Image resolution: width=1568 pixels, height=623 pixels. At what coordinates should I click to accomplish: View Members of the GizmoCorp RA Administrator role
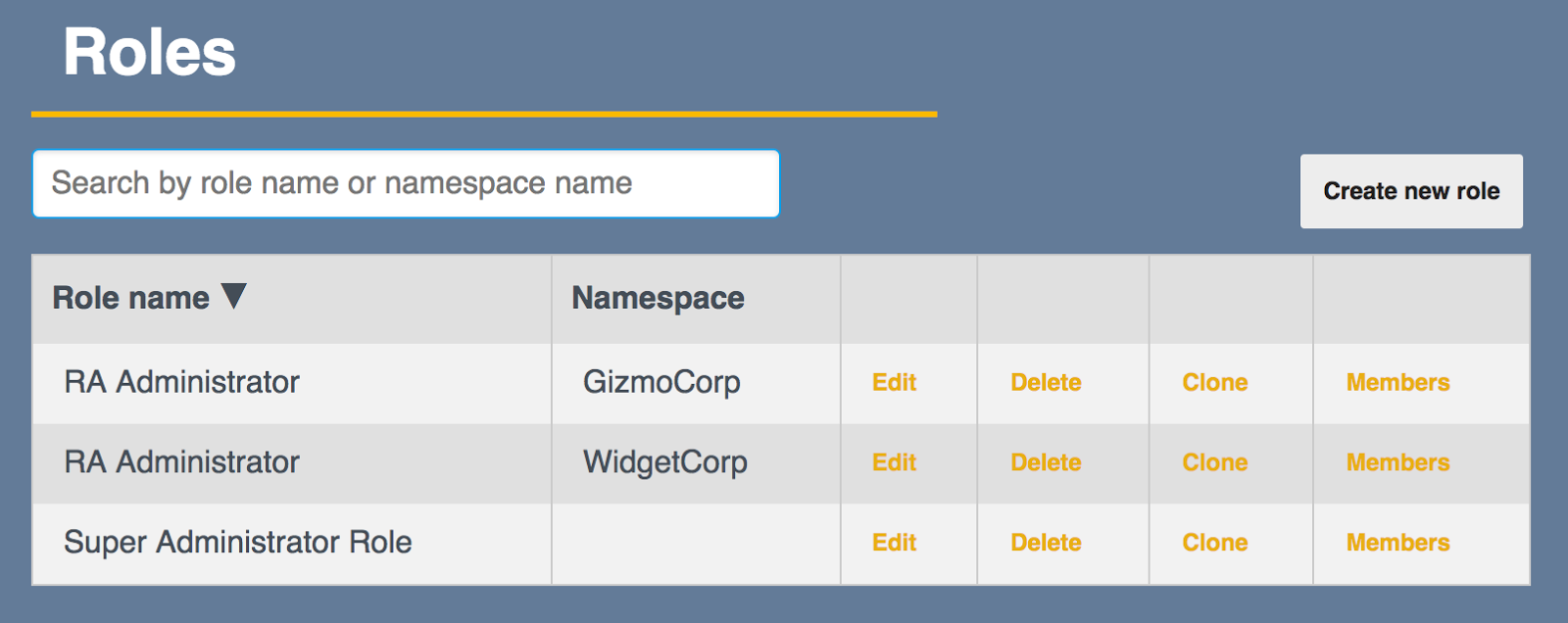point(1396,383)
